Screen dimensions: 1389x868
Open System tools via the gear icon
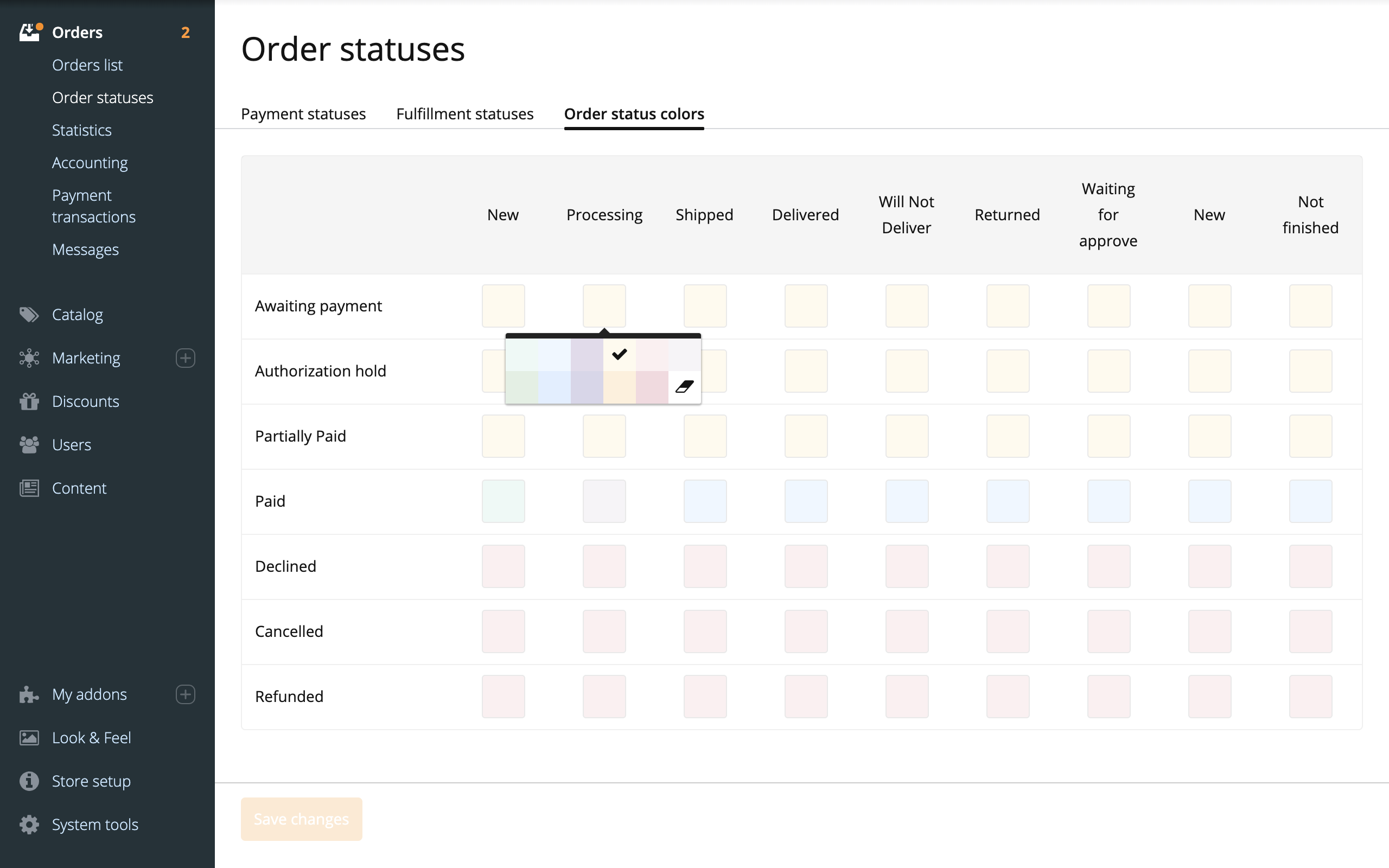(x=29, y=825)
